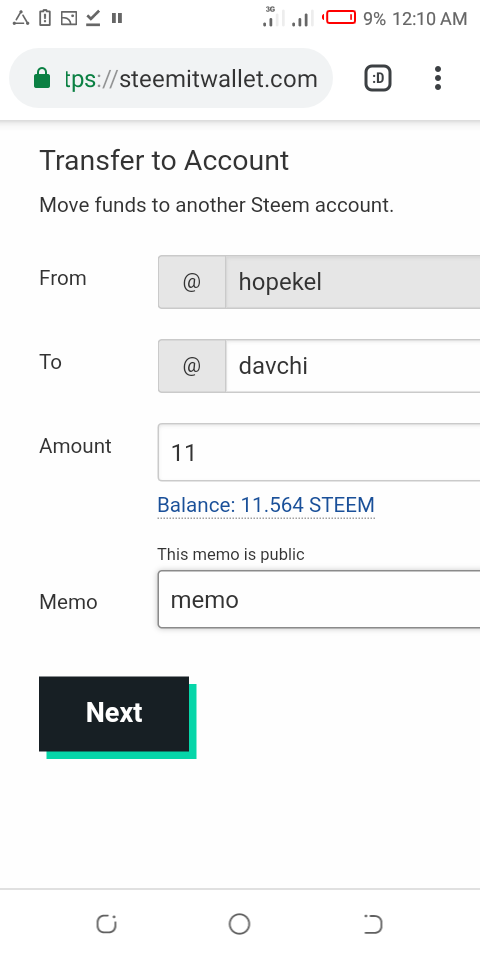
Task: Tap the 12:10 AM clock in status bar
Action: tap(430, 18)
